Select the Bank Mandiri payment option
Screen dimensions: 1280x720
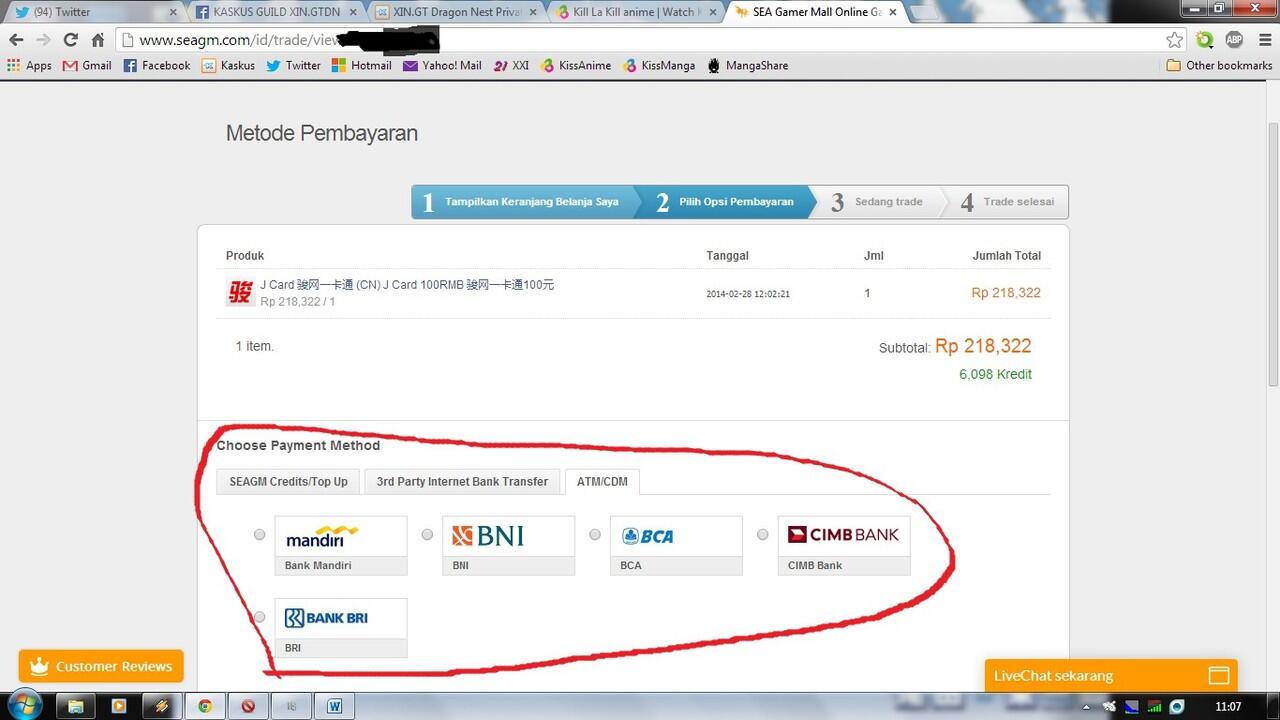[x=259, y=534]
